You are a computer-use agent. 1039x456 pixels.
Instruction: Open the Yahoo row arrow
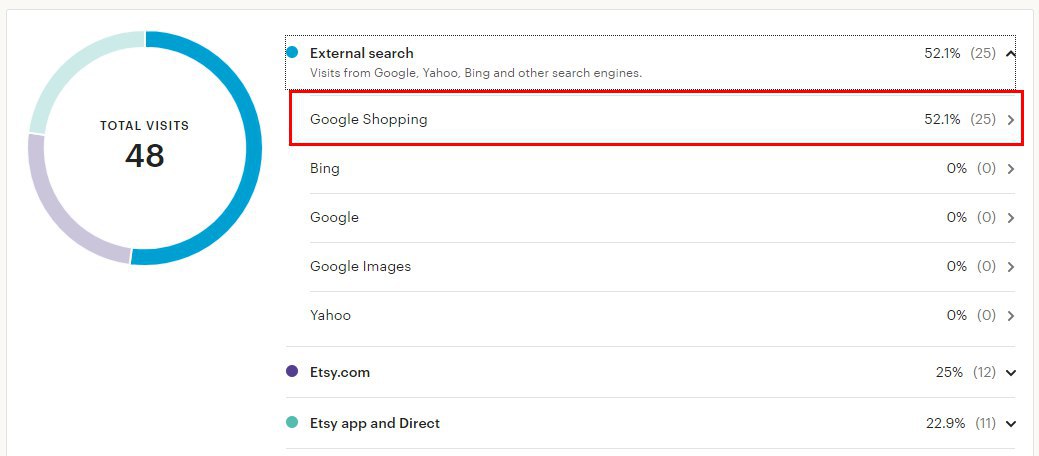tap(1011, 316)
